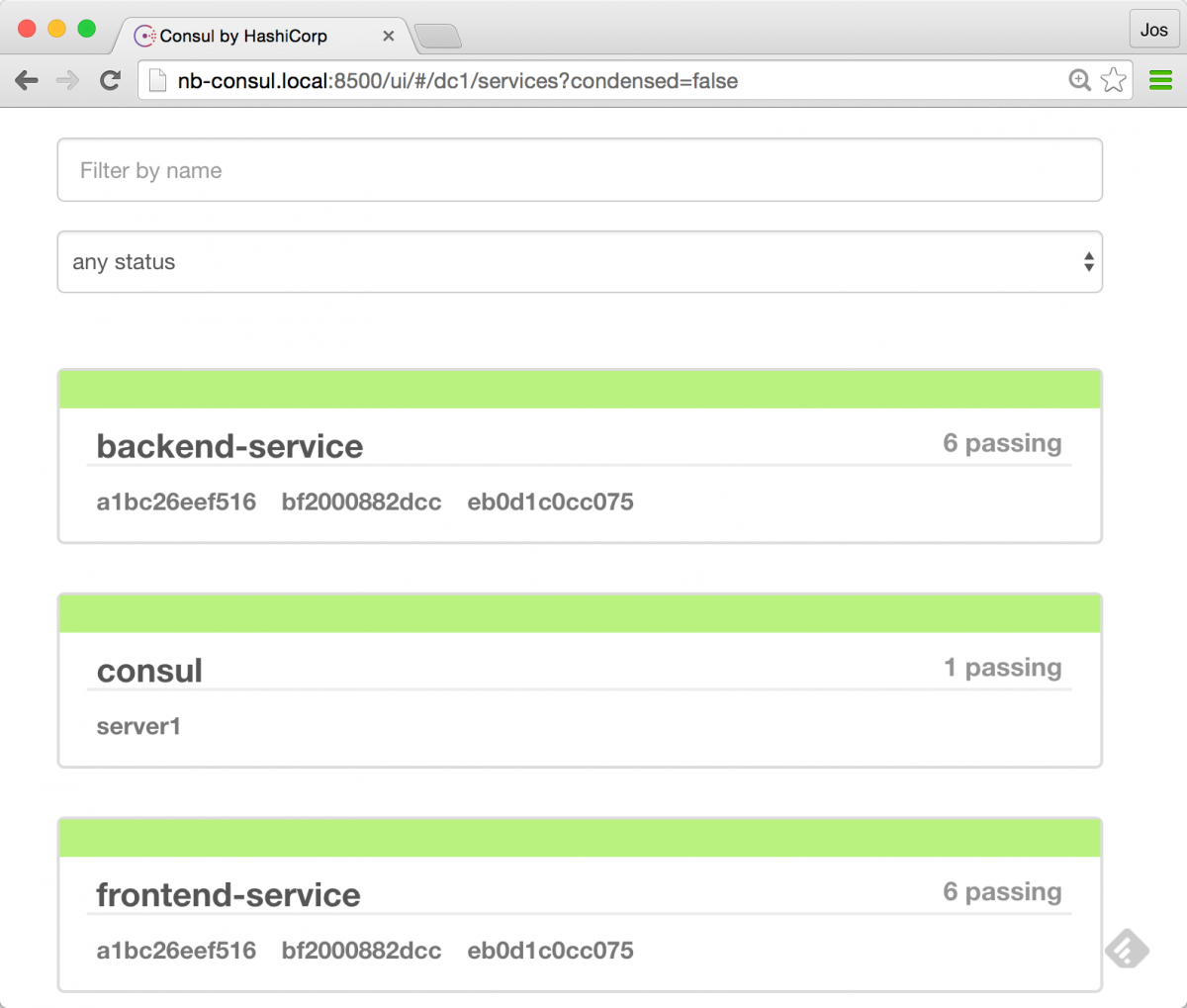Click the forward navigation arrow
1187x1008 pixels.
(67, 80)
